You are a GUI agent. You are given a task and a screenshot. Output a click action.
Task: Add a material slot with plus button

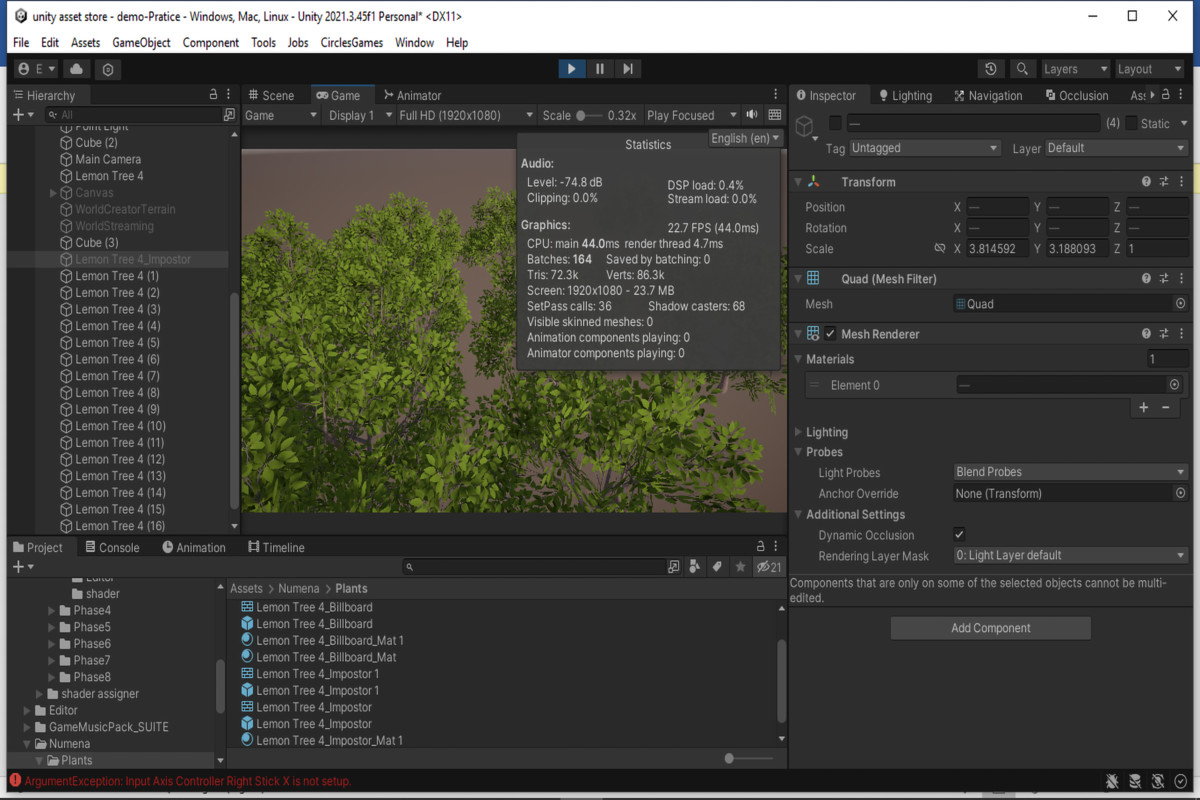tap(1144, 407)
